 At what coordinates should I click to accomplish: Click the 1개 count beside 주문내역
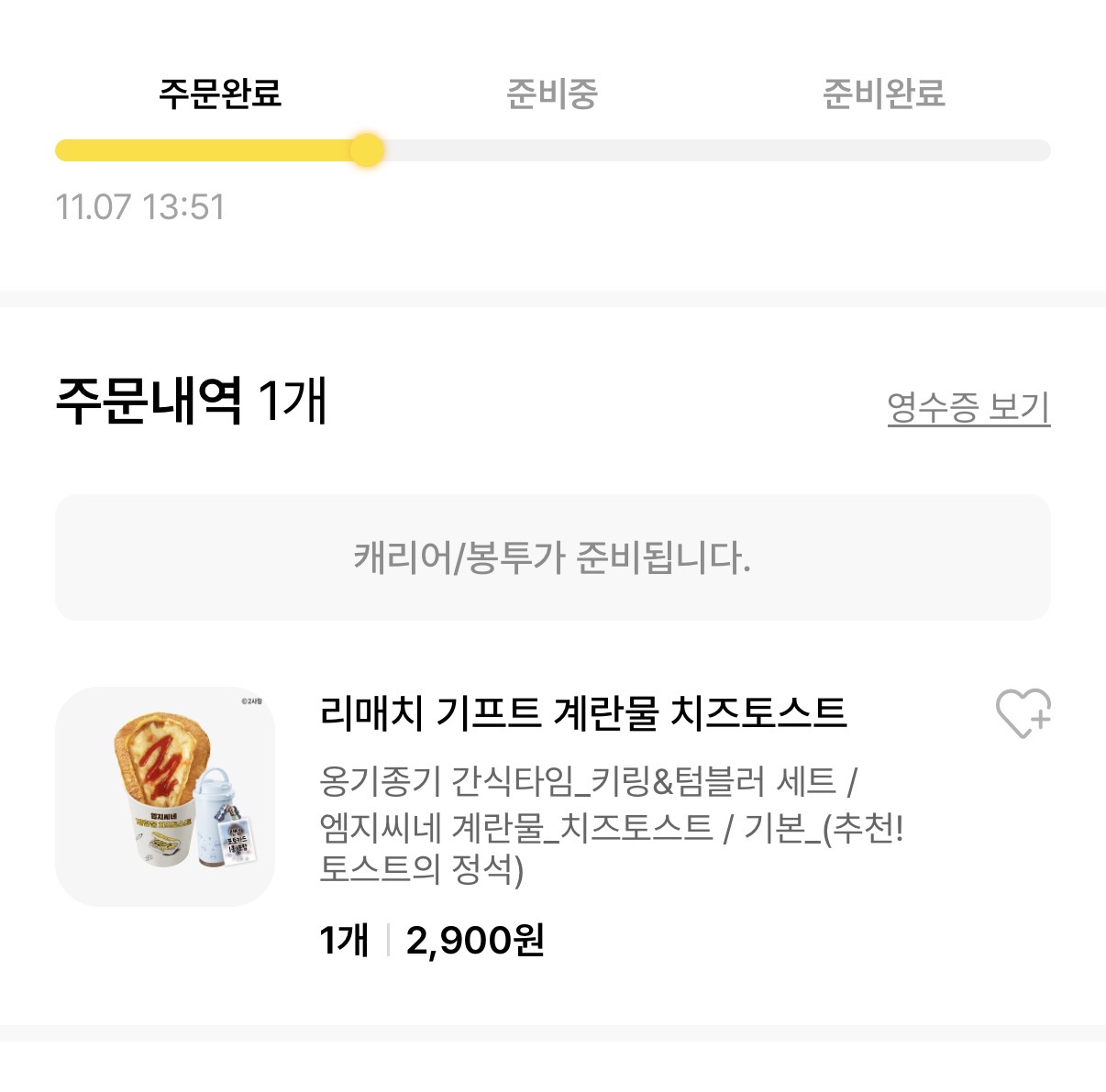[x=292, y=401]
